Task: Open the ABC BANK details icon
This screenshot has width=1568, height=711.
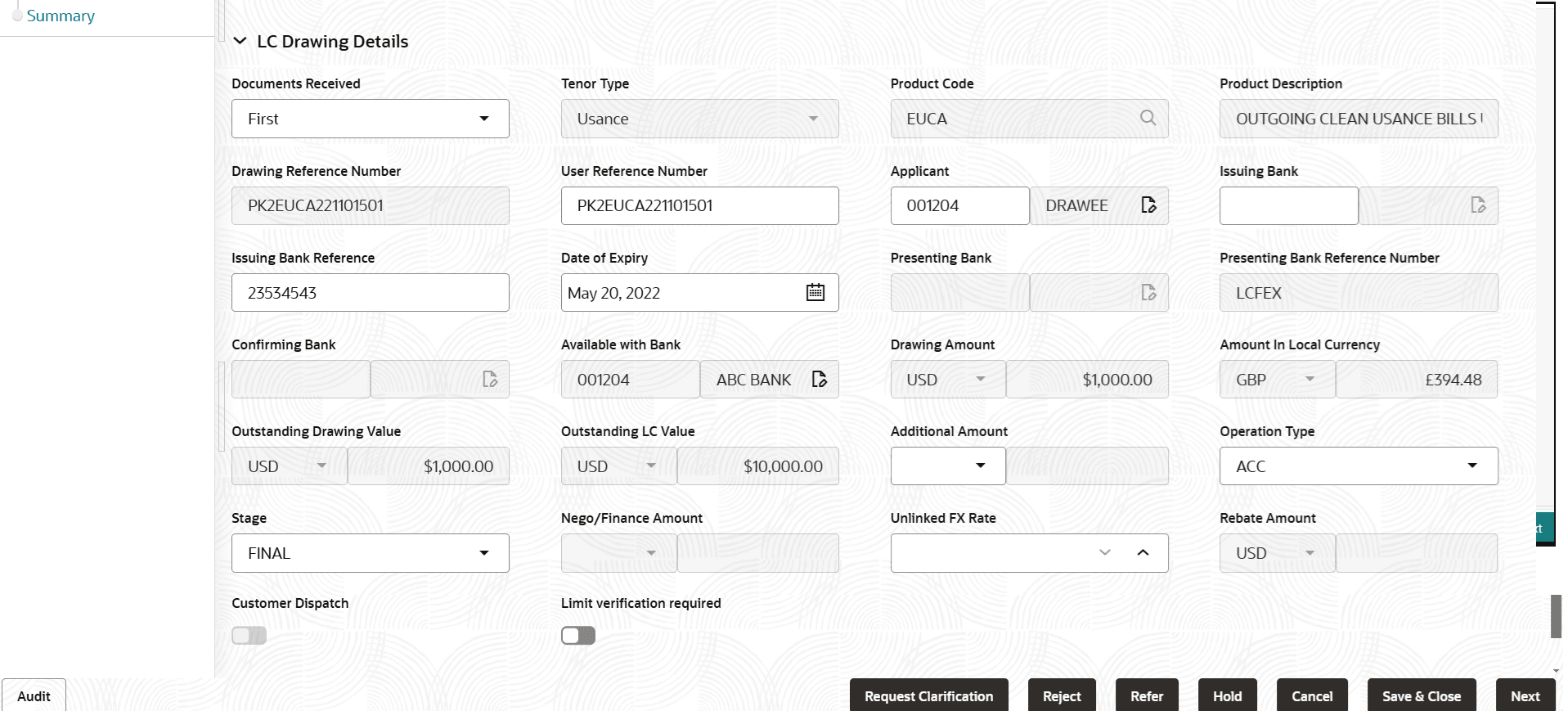Action: pyautogui.click(x=819, y=379)
